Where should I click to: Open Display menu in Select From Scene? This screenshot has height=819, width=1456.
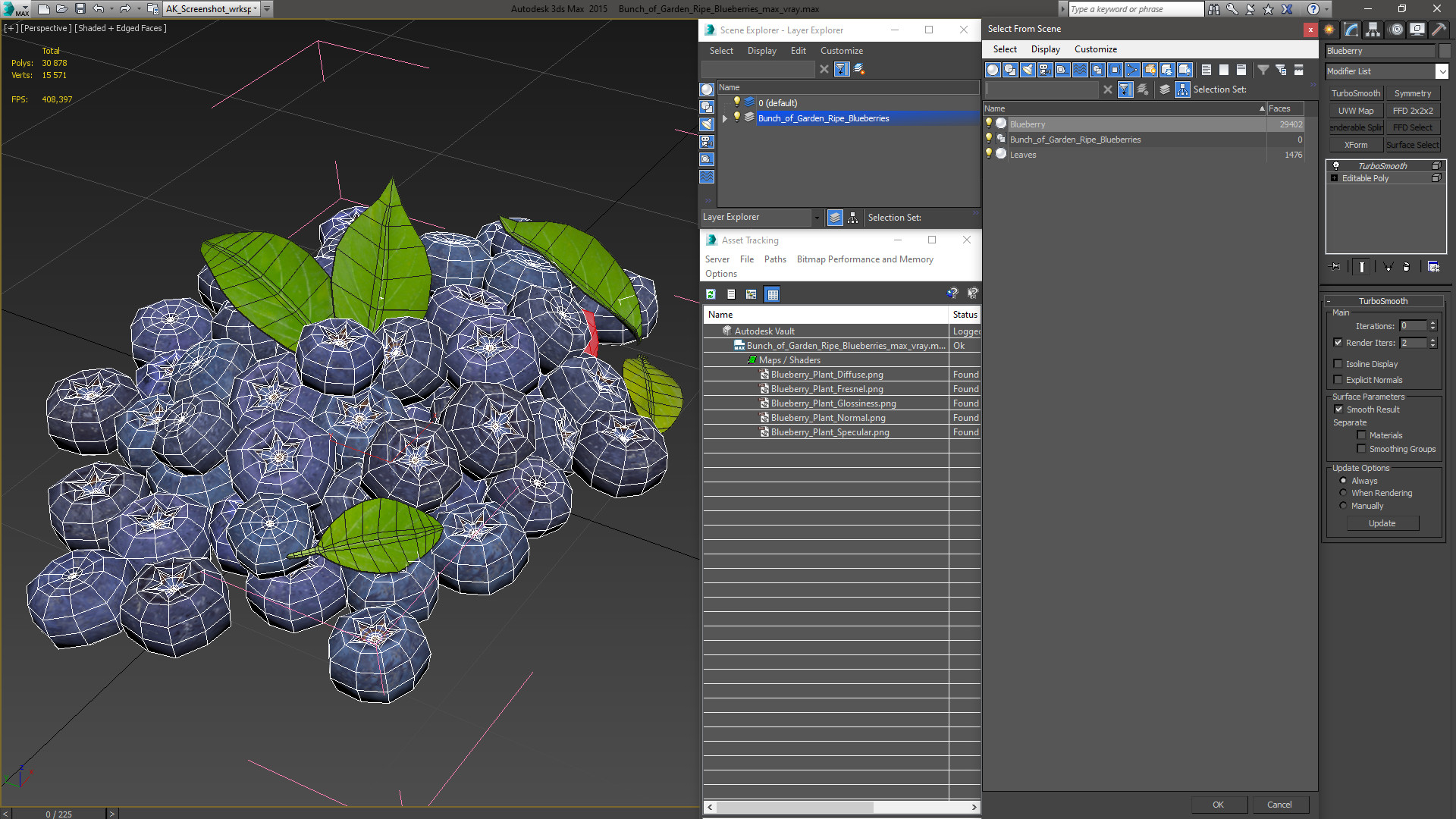(1045, 49)
